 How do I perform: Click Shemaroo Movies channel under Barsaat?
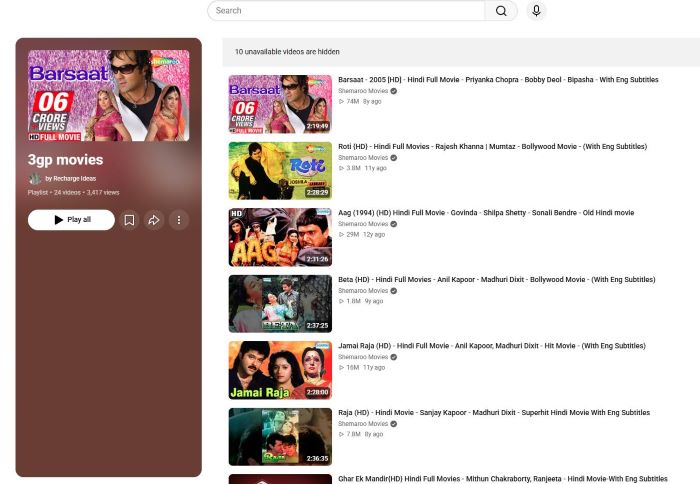click(x=363, y=91)
